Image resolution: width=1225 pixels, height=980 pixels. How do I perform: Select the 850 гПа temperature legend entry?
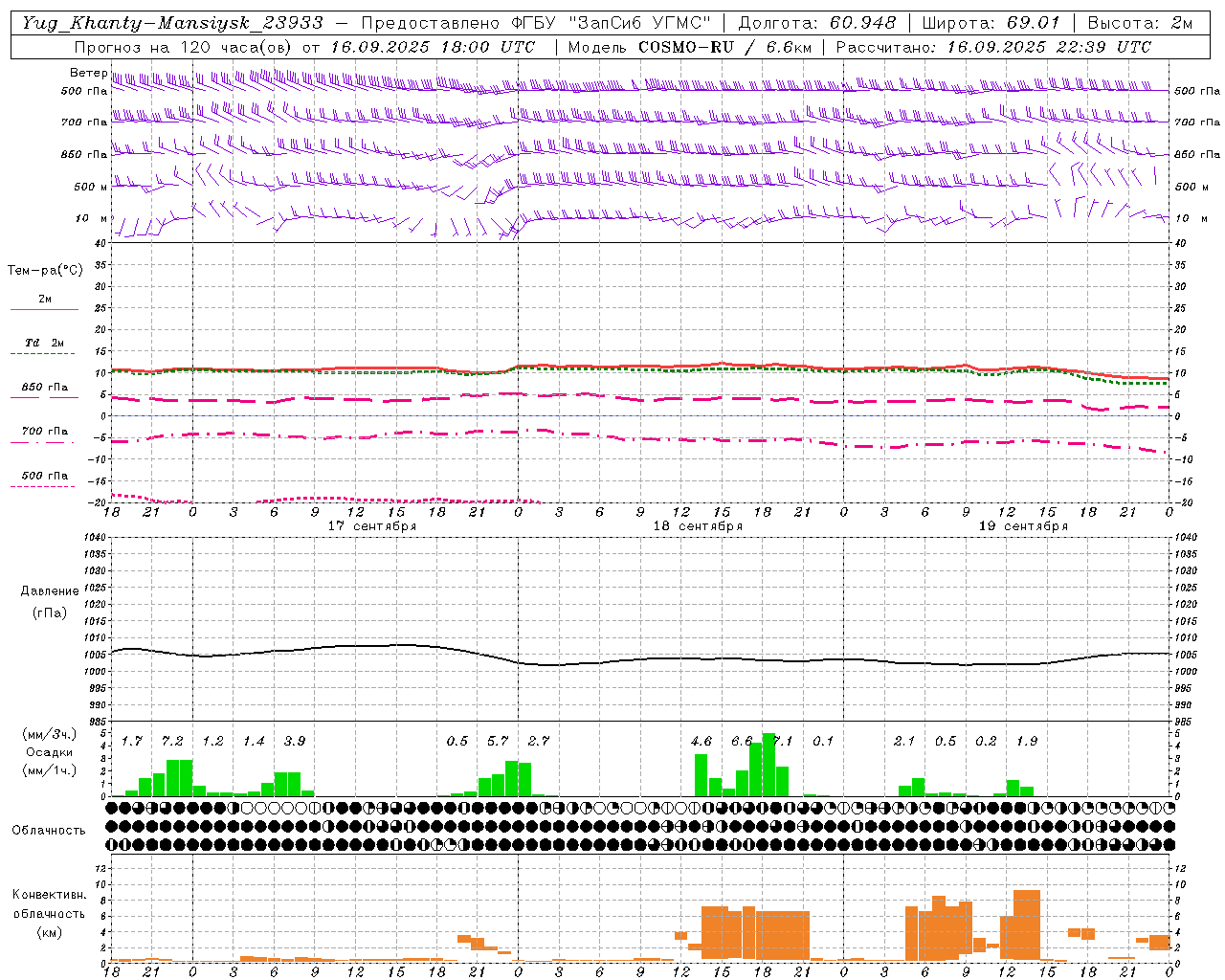(x=44, y=388)
